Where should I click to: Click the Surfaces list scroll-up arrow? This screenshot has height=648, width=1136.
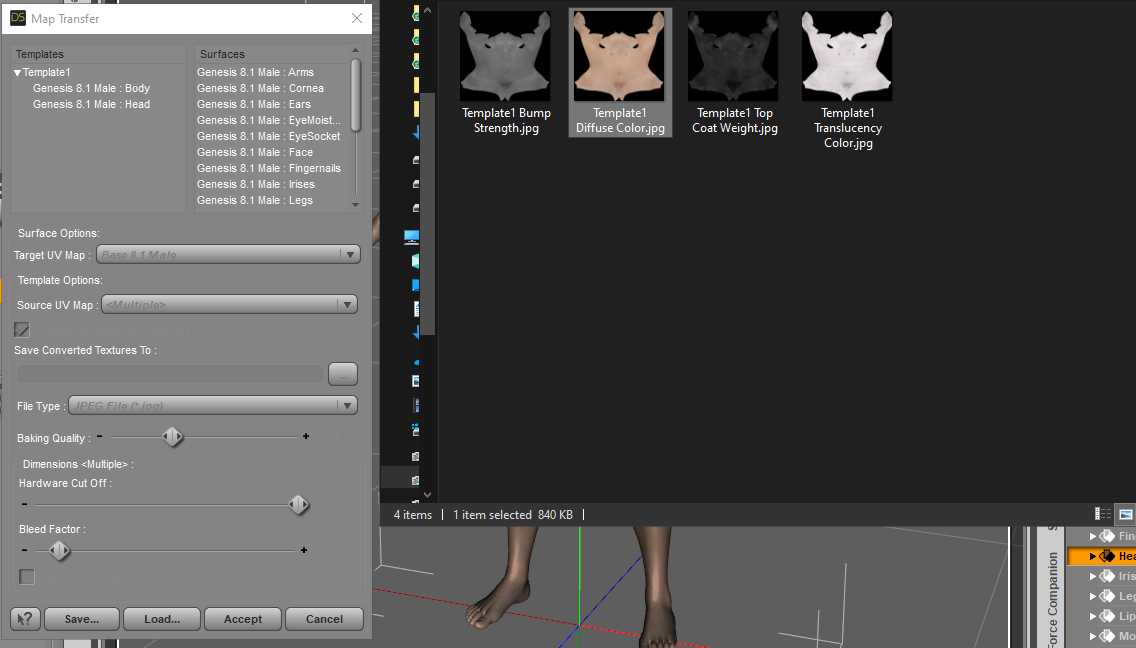coord(355,50)
